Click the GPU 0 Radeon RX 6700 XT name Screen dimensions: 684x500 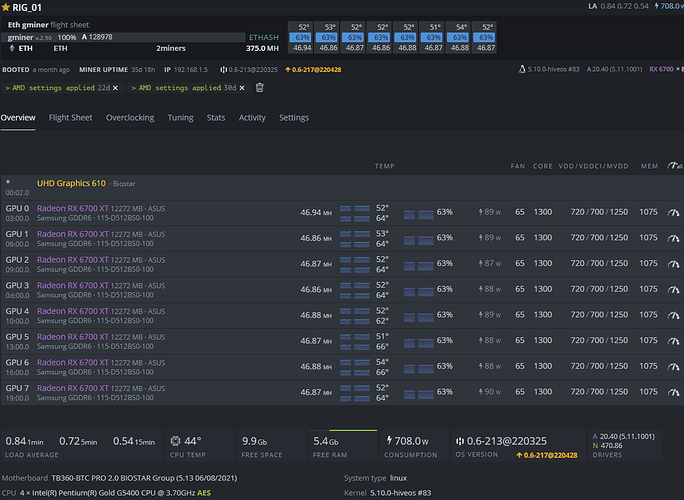click(x=72, y=209)
